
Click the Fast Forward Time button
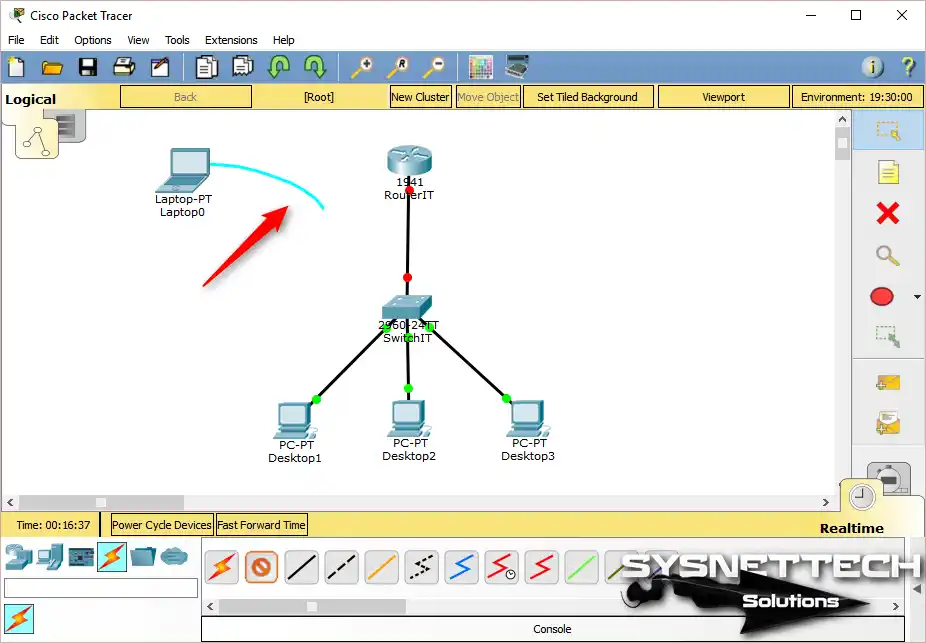pyautogui.click(x=261, y=524)
